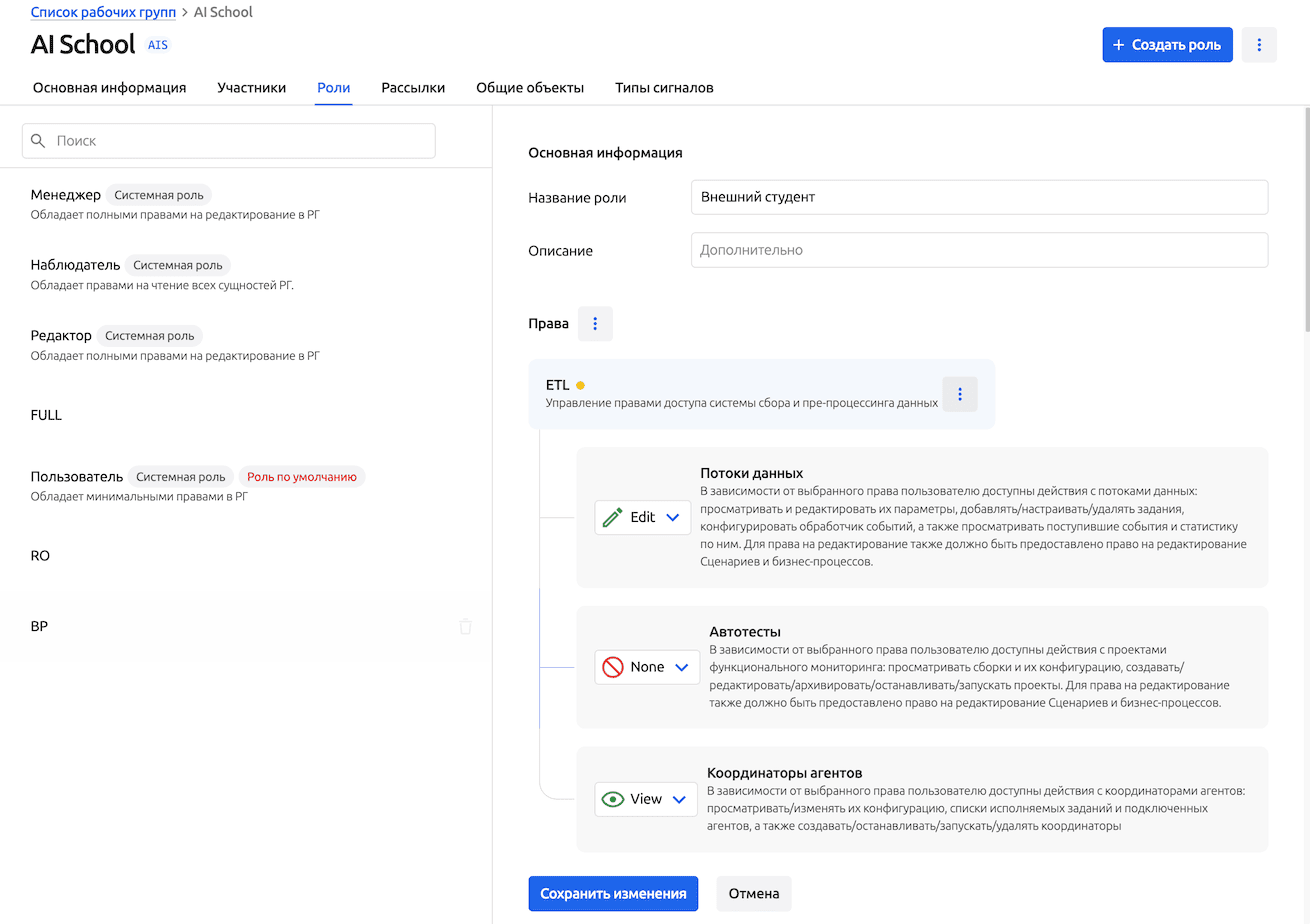Focus the Описание text field

coord(978,250)
